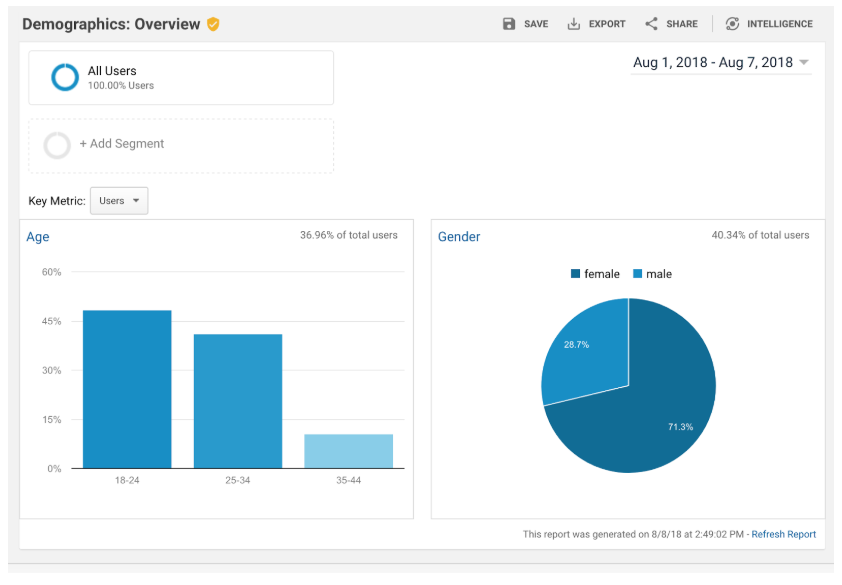
Task: Open the Key Metric Users dropdown
Action: pyautogui.click(x=119, y=201)
